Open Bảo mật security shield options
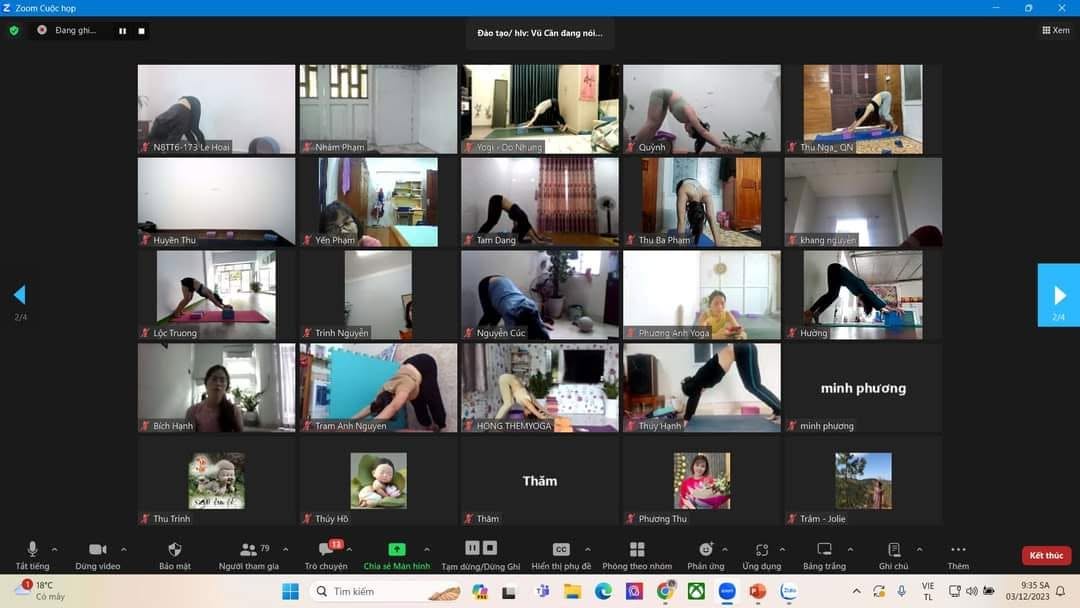The width and height of the screenshot is (1080, 608). click(x=175, y=556)
